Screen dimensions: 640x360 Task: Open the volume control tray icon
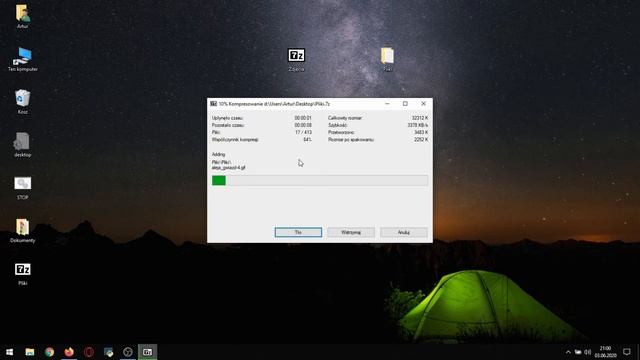pos(588,352)
